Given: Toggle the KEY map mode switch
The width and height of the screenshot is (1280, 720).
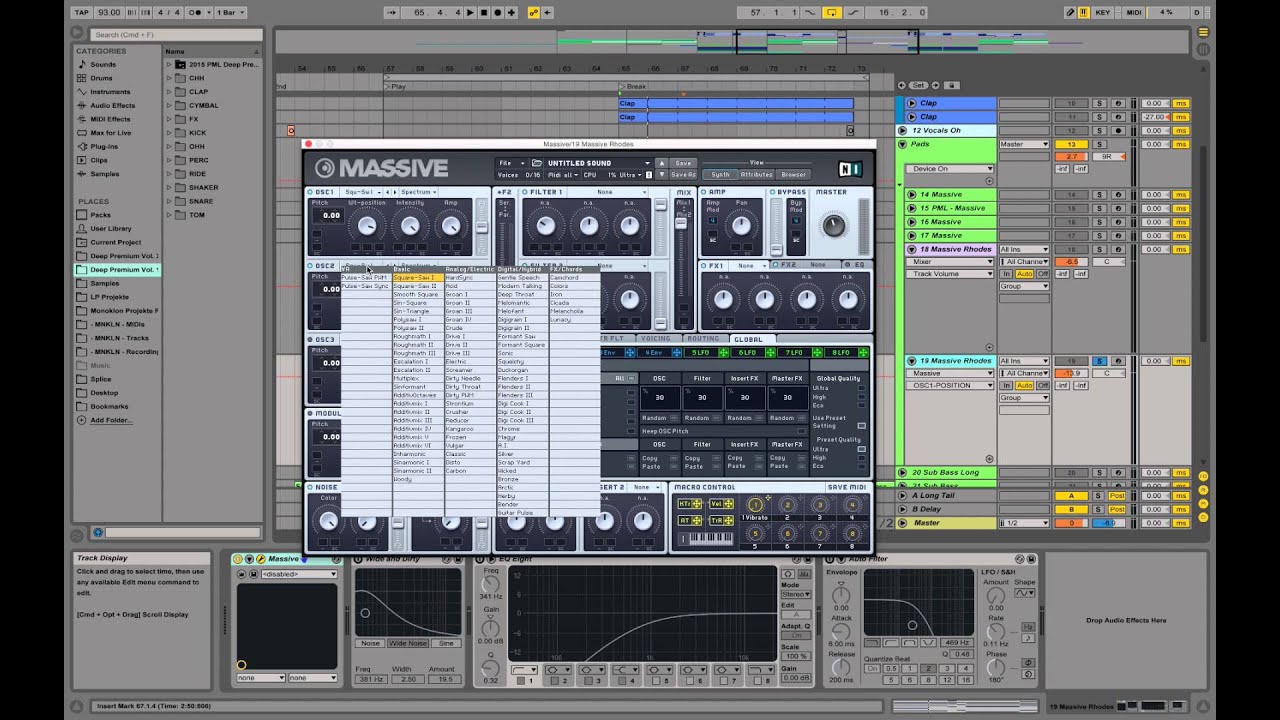Looking at the screenshot, I should 1103,12.
